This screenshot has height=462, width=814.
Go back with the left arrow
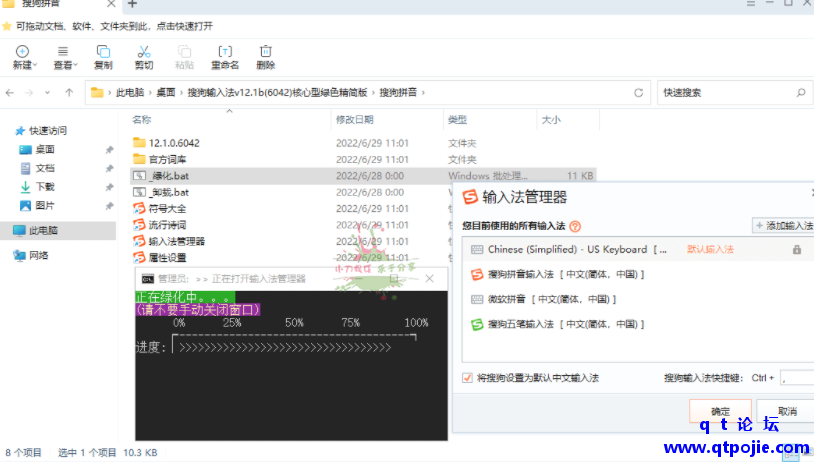(10, 92)
